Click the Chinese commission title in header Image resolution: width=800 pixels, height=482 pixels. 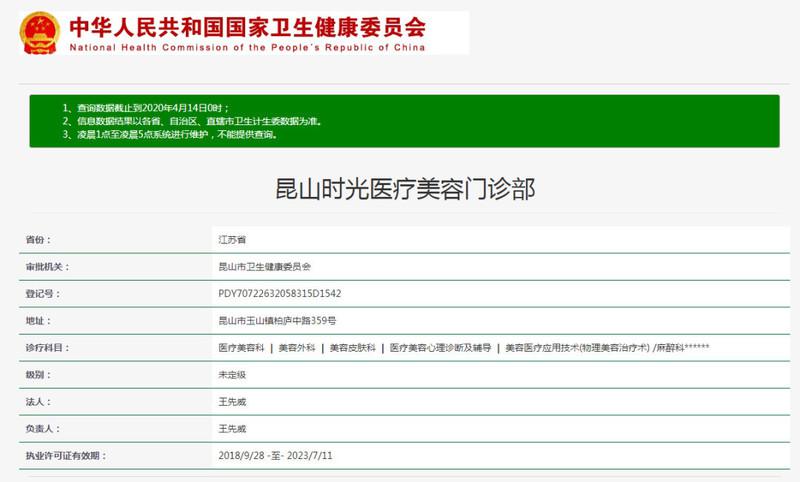point(247,25)
